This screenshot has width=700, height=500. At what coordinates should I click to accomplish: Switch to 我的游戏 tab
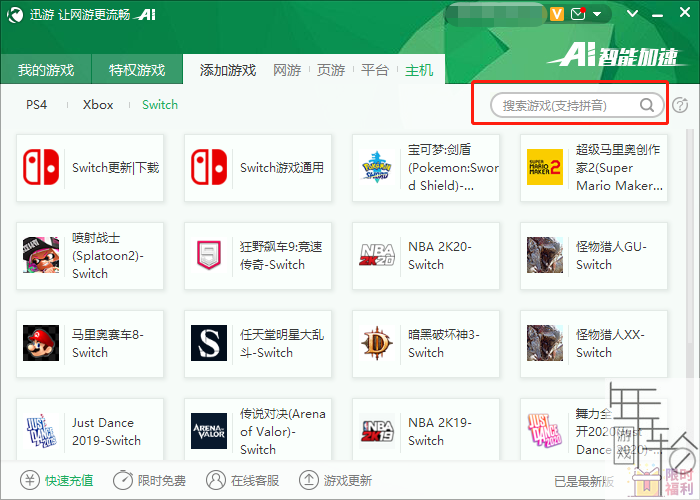46,69
